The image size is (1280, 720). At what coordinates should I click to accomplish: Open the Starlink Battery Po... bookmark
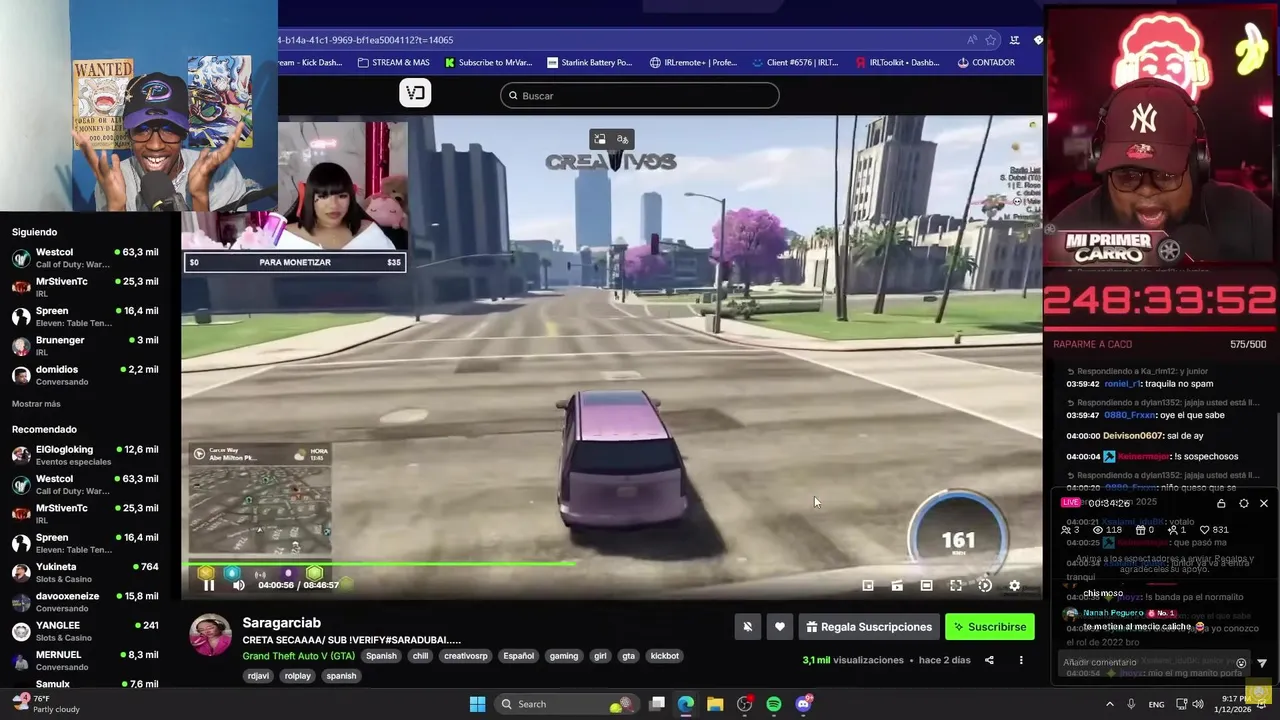tap(588, 62)
